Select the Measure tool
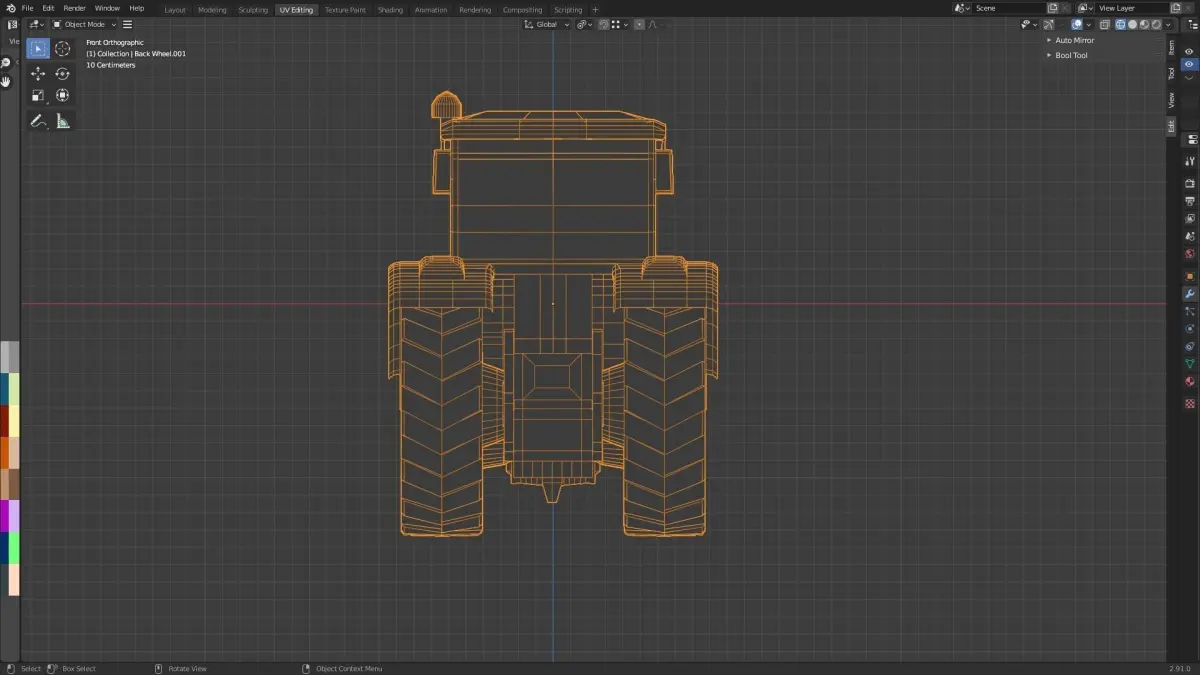Viewport: 1200px width, 675px height. [63, 121]
